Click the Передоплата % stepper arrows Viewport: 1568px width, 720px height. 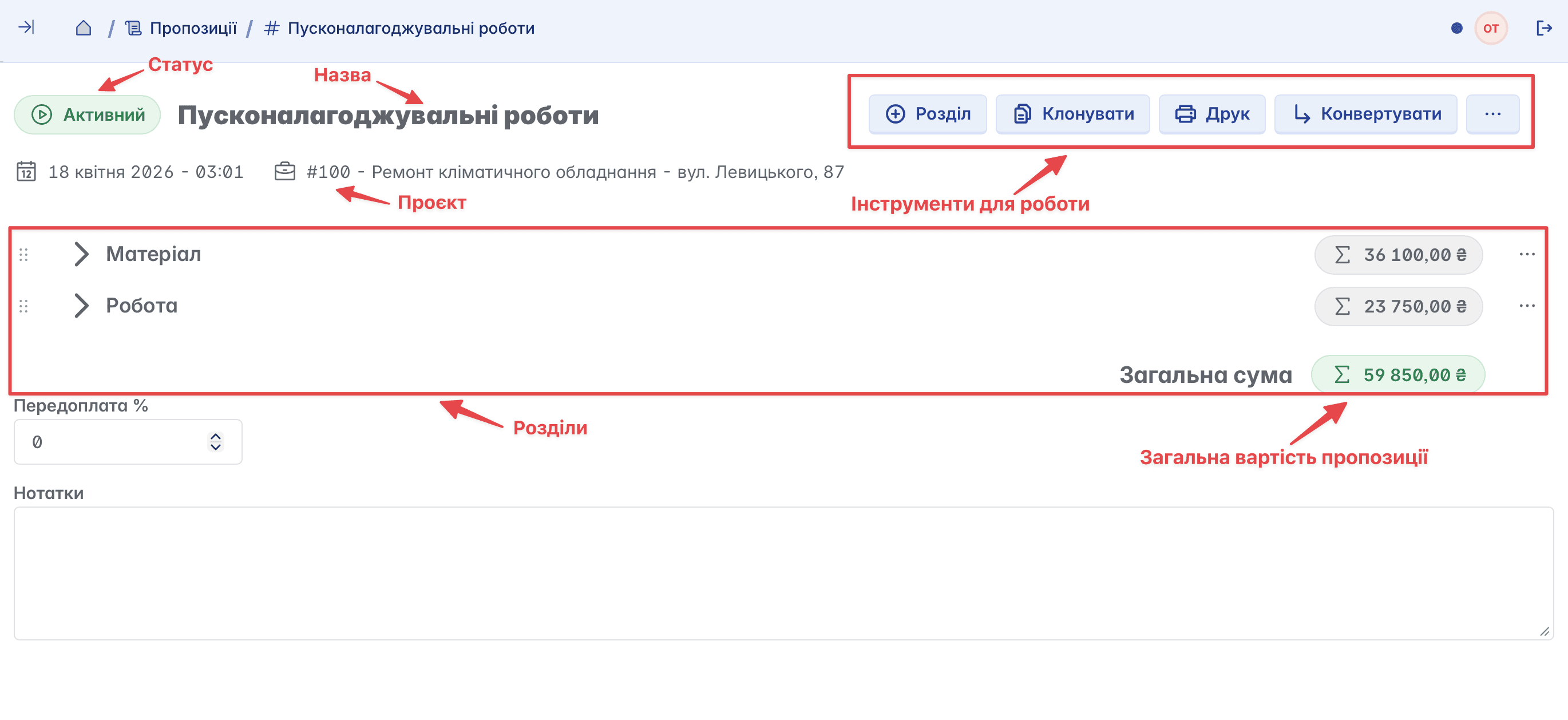click(216, 442)
